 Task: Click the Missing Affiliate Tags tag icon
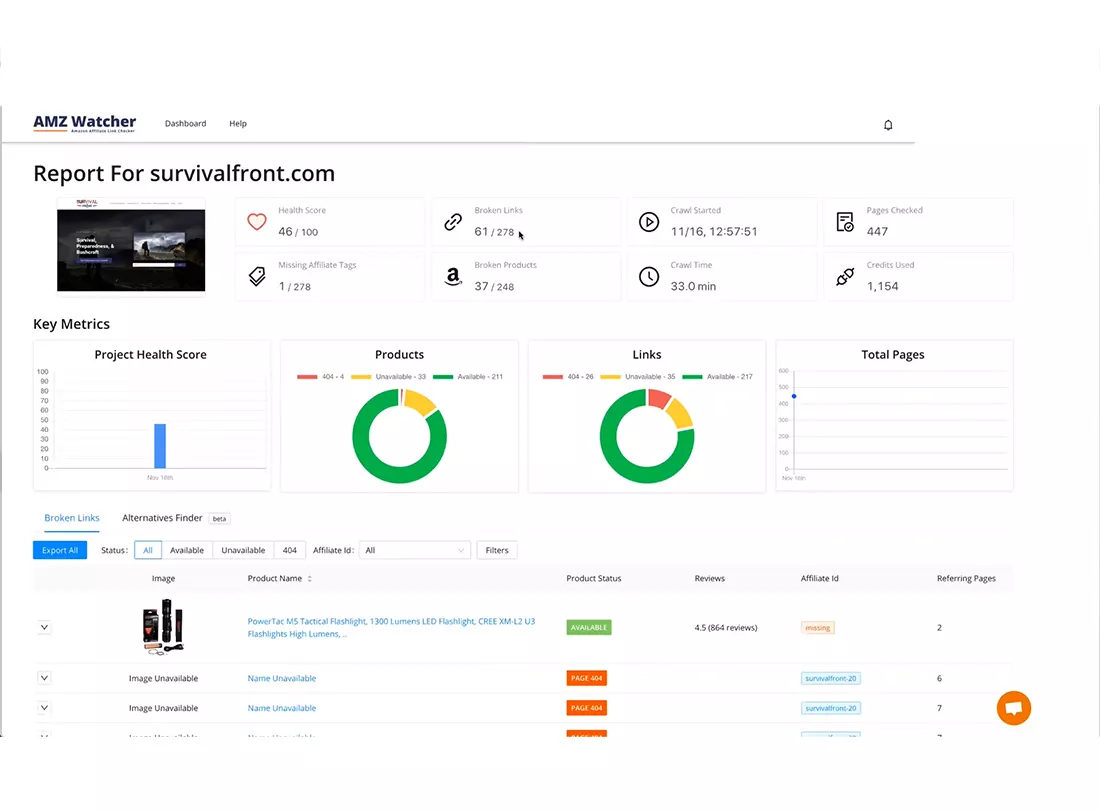coord(257,276)
